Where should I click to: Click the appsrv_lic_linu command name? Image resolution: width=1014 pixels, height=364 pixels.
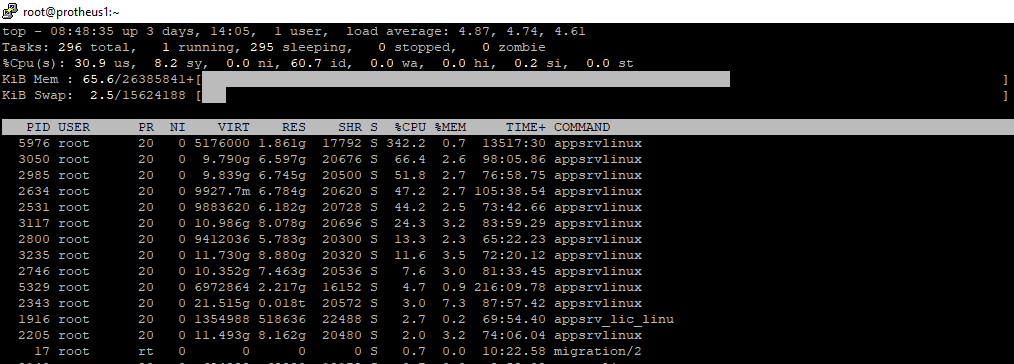[614, 319]
